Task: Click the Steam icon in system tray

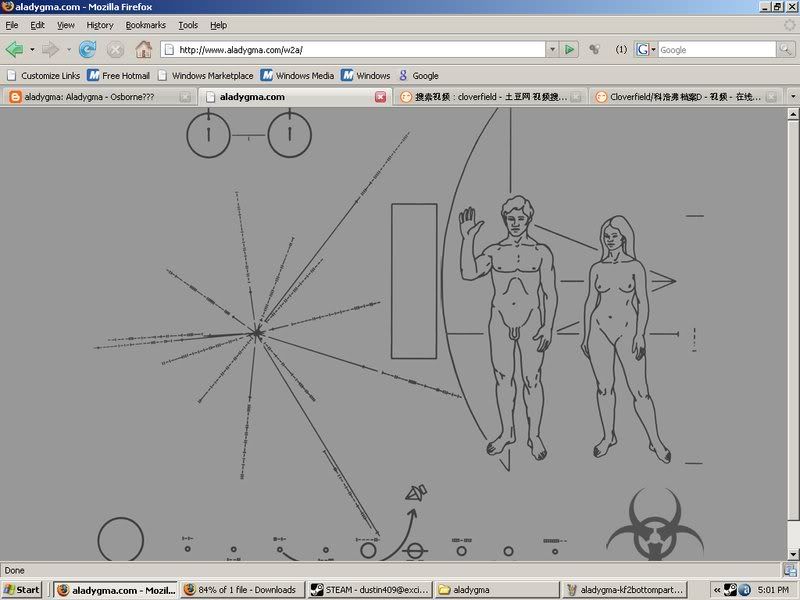Action: pos(731,590)
